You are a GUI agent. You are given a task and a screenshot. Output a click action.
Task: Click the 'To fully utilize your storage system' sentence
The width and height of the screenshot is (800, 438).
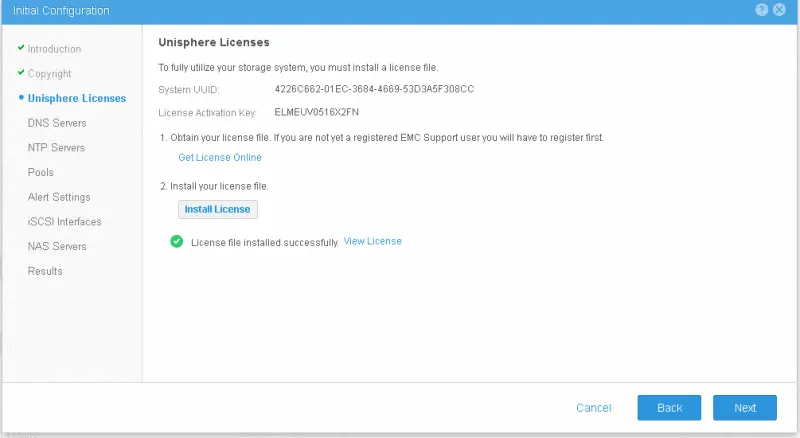coord(298,67)
